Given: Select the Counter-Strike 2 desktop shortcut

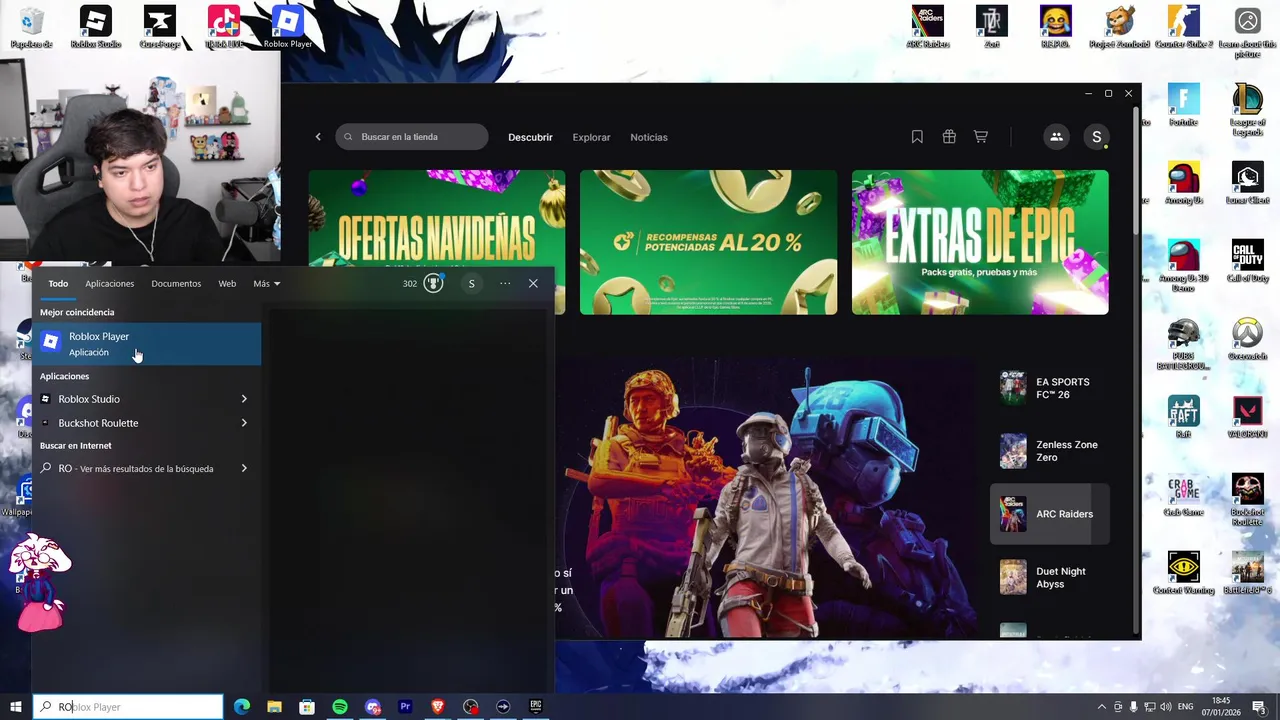Looking at the screenshot, I should tap(1183, 27).
